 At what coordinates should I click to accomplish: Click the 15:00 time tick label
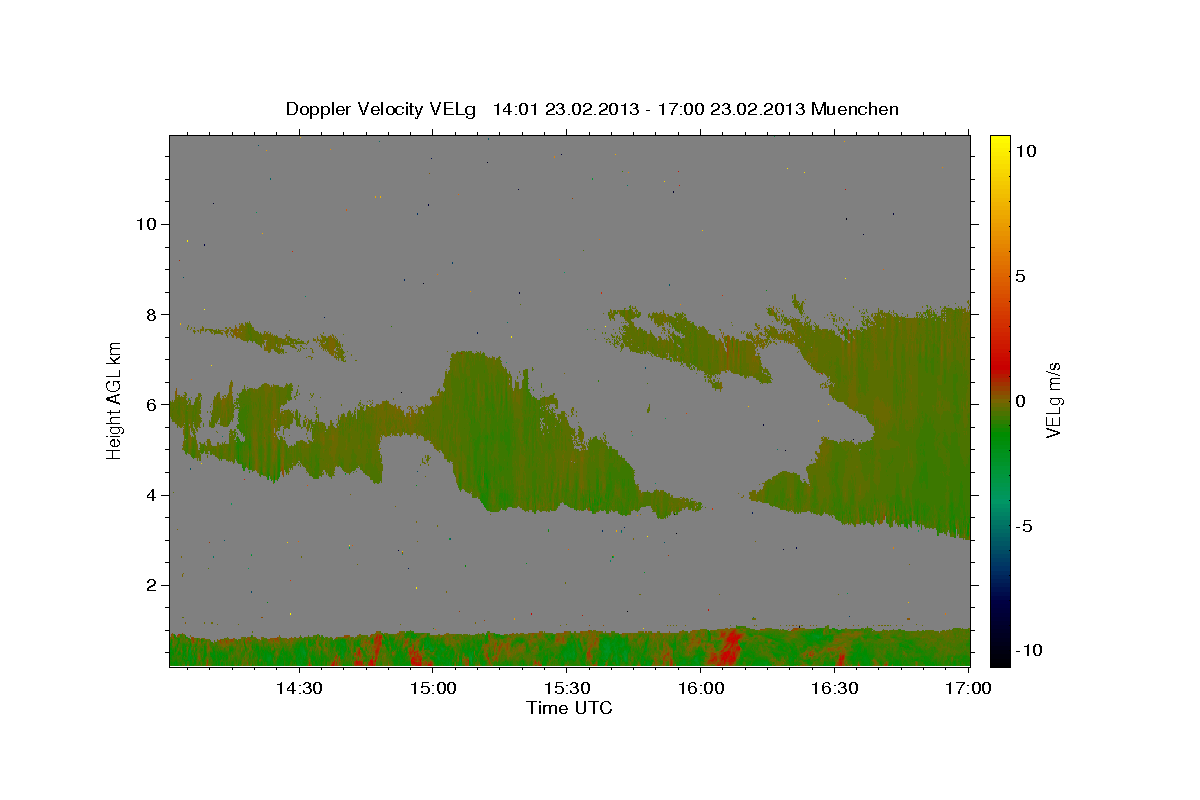coord(433,688)
